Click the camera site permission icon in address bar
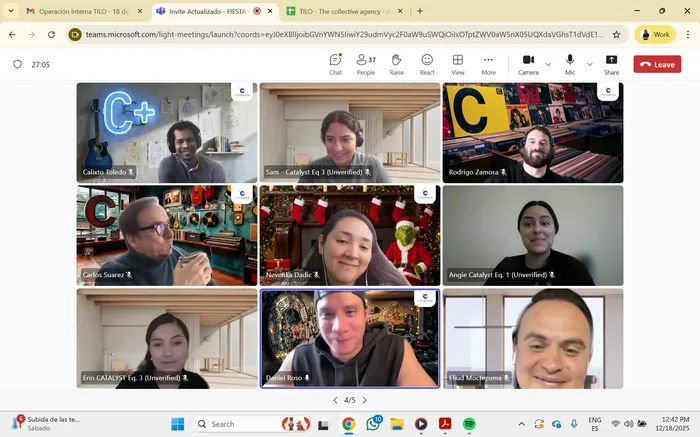 75,34
